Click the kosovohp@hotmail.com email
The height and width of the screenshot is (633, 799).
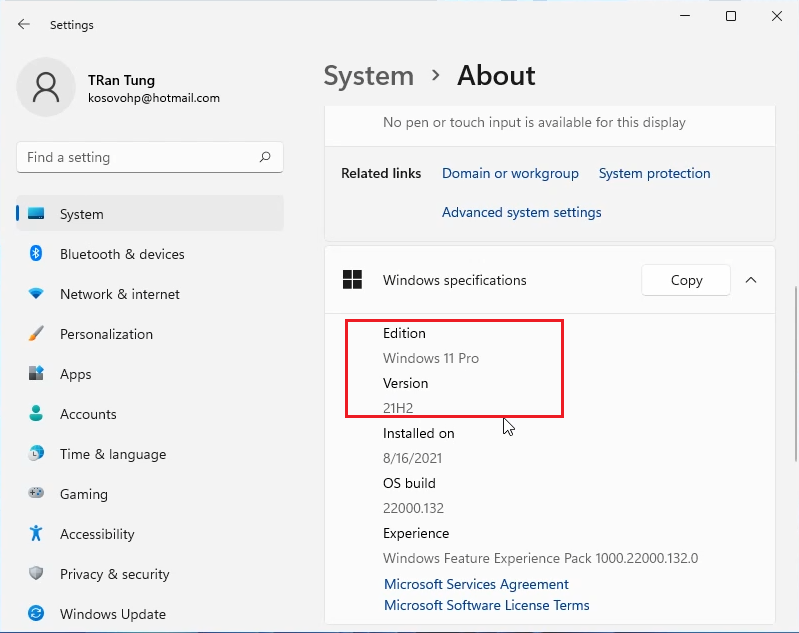pyautogui.click(x=154, y=98)
